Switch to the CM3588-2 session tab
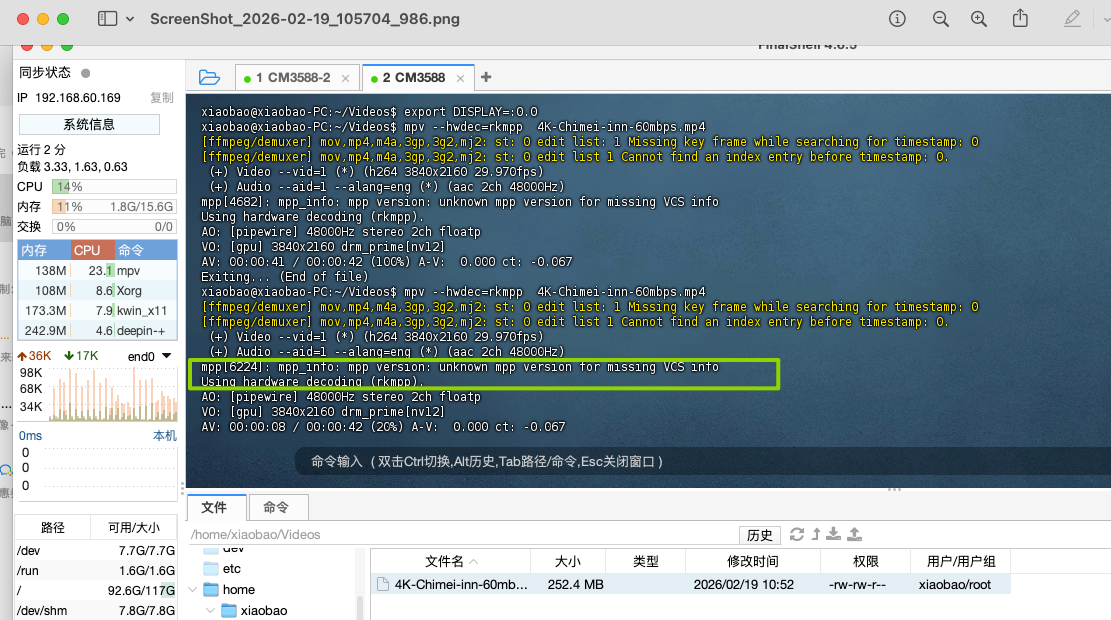 293,76
